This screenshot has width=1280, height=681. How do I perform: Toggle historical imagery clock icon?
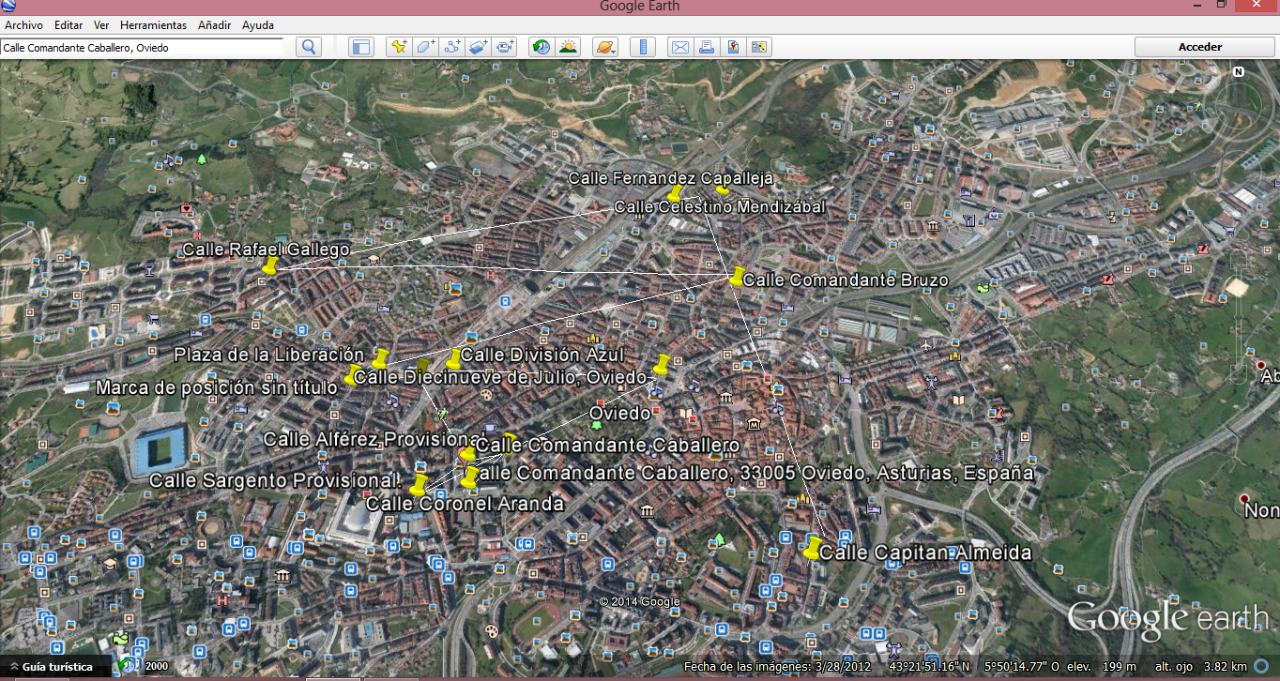(x=541, y=47)
